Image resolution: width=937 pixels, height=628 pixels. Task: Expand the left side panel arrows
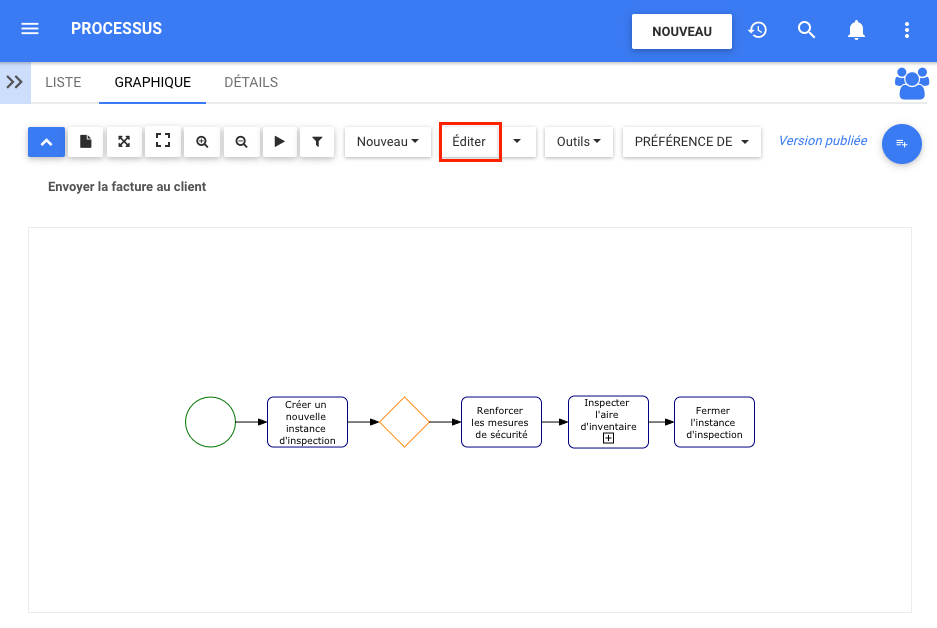15,82
